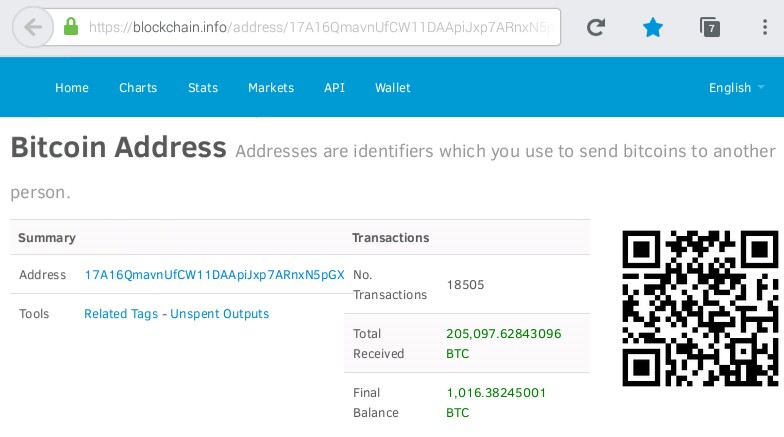Bookmark the page with the star icon
The height and width of the screenshot is (437, 784).
(x=652, y=27)
